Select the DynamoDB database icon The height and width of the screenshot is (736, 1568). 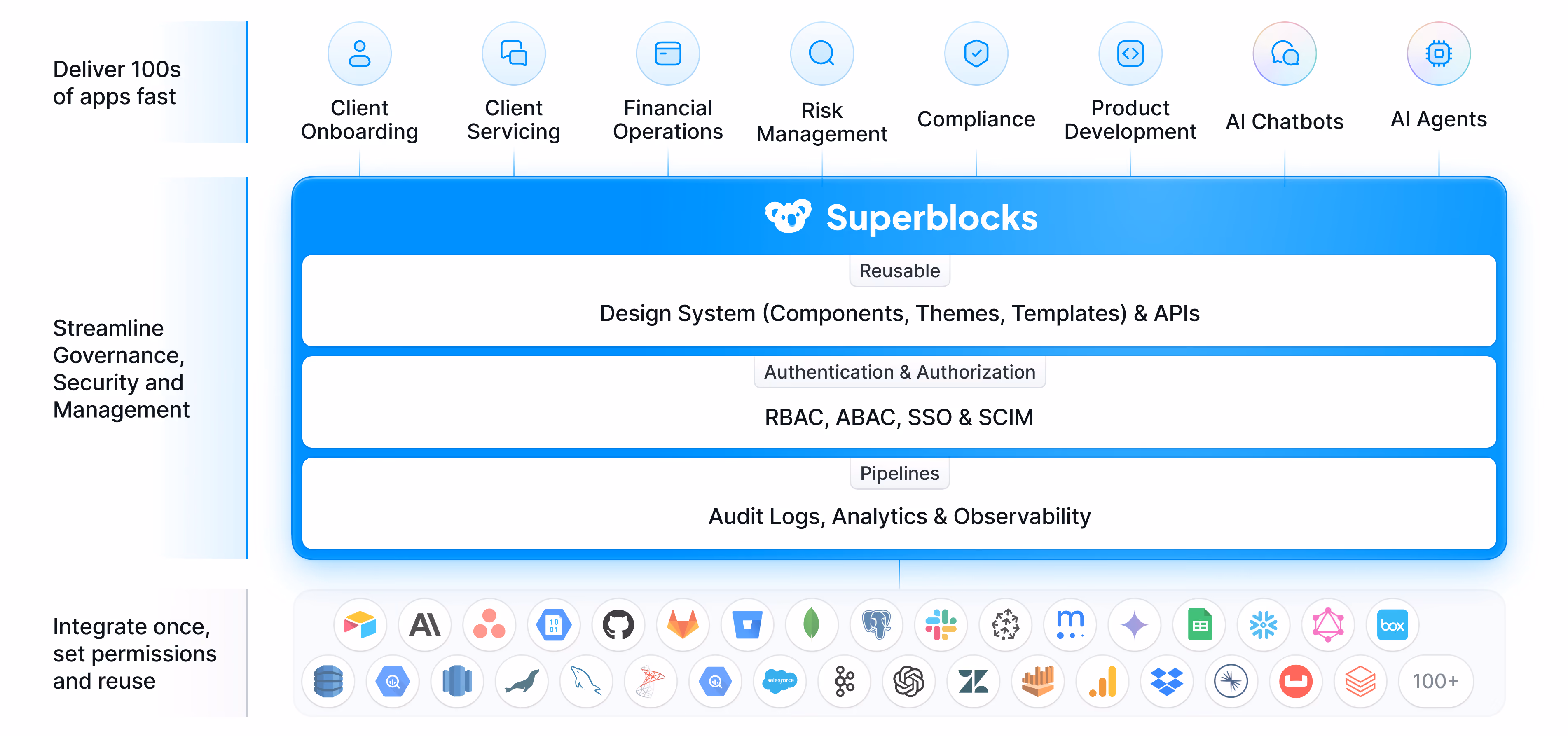329,681
